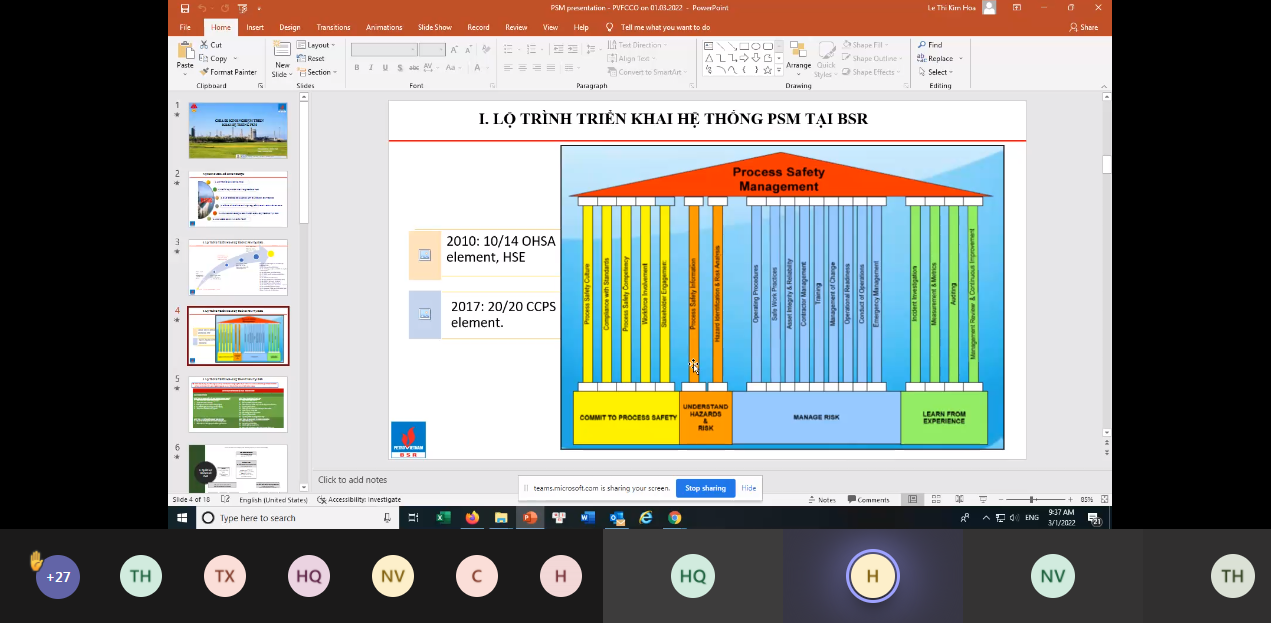The height and width of the screenshot is (623, 1271).
Task: Open the Layout dropdown
Action: coord(315,45)
